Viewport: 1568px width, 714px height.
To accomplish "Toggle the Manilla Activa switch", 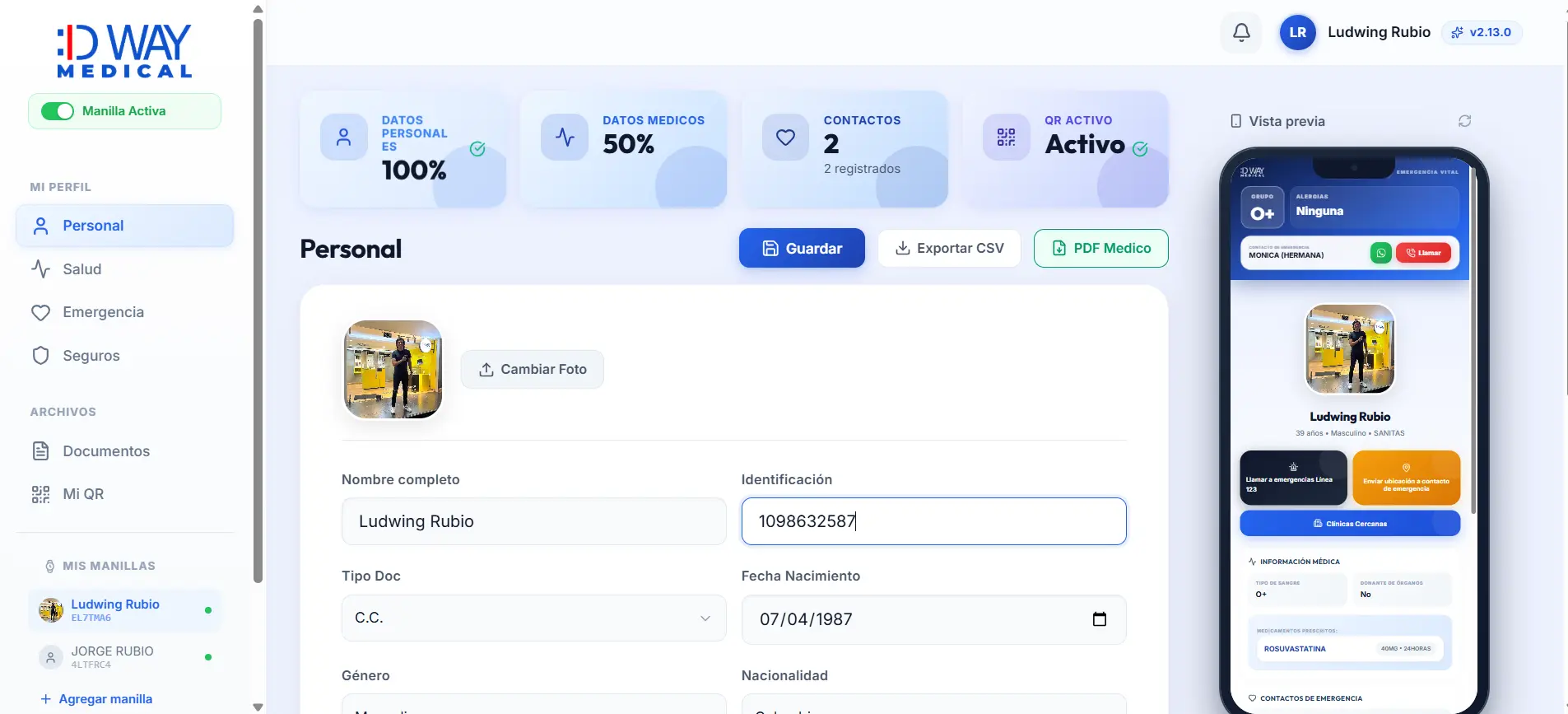I will pyautogui.click(x=58, y=111).
